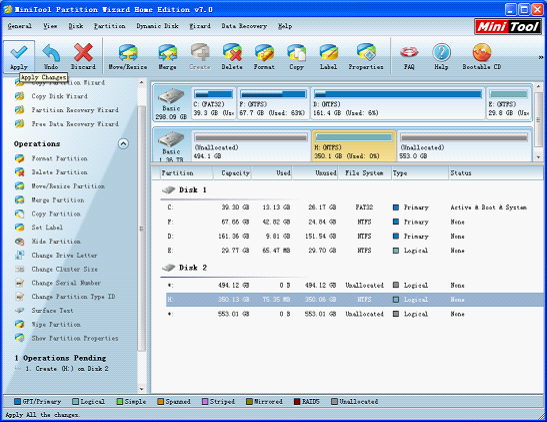
Task: Click the Copy partition toolbar icon
Action: point(296,56)
